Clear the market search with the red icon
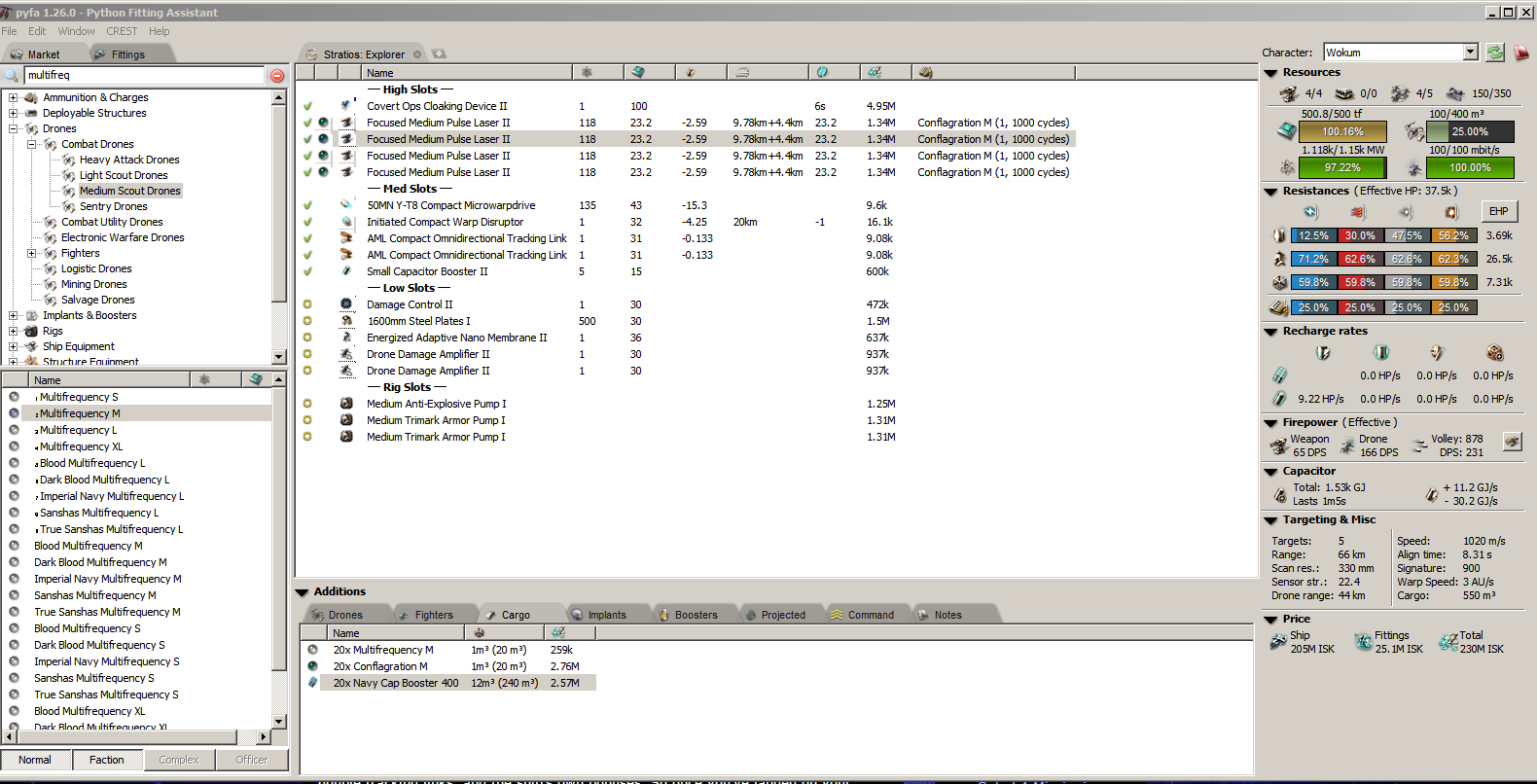Viewport: 1537px width, 784px height. [277, 76]
